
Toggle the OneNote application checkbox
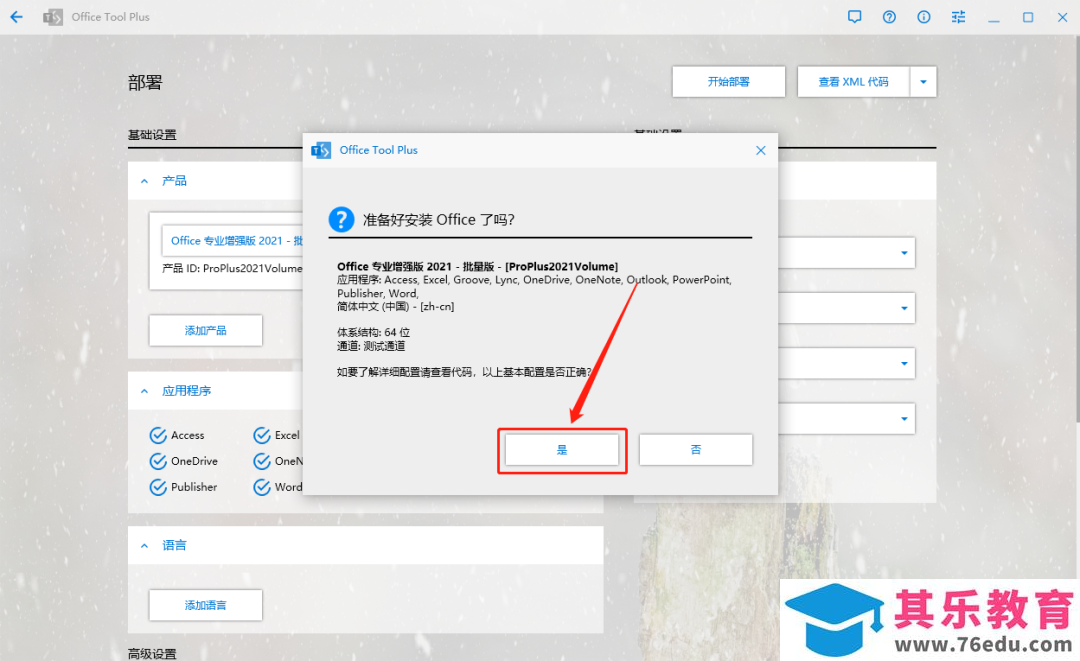[x=262, y=461]
